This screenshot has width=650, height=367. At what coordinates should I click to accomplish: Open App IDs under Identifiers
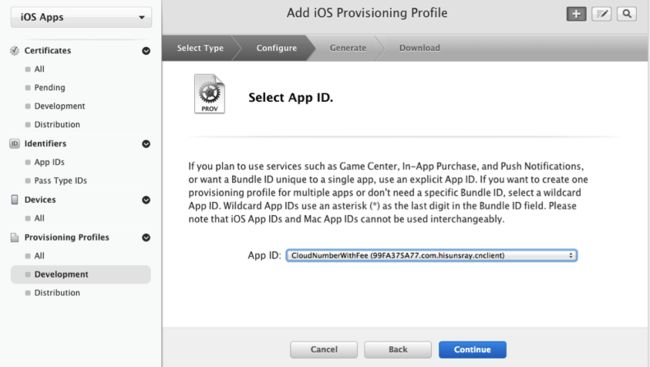coord(49,162)
